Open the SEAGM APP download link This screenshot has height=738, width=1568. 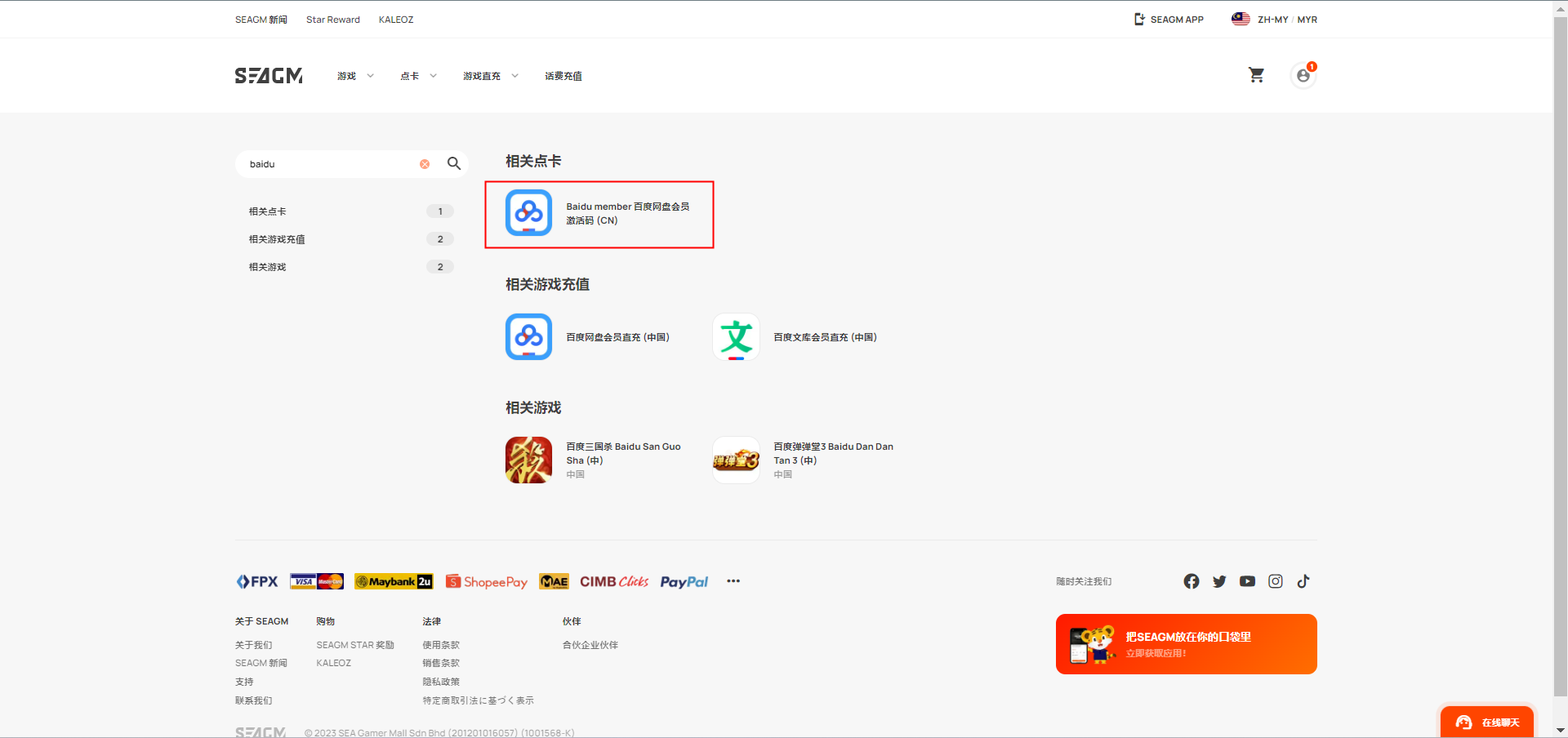(1169, 19)
